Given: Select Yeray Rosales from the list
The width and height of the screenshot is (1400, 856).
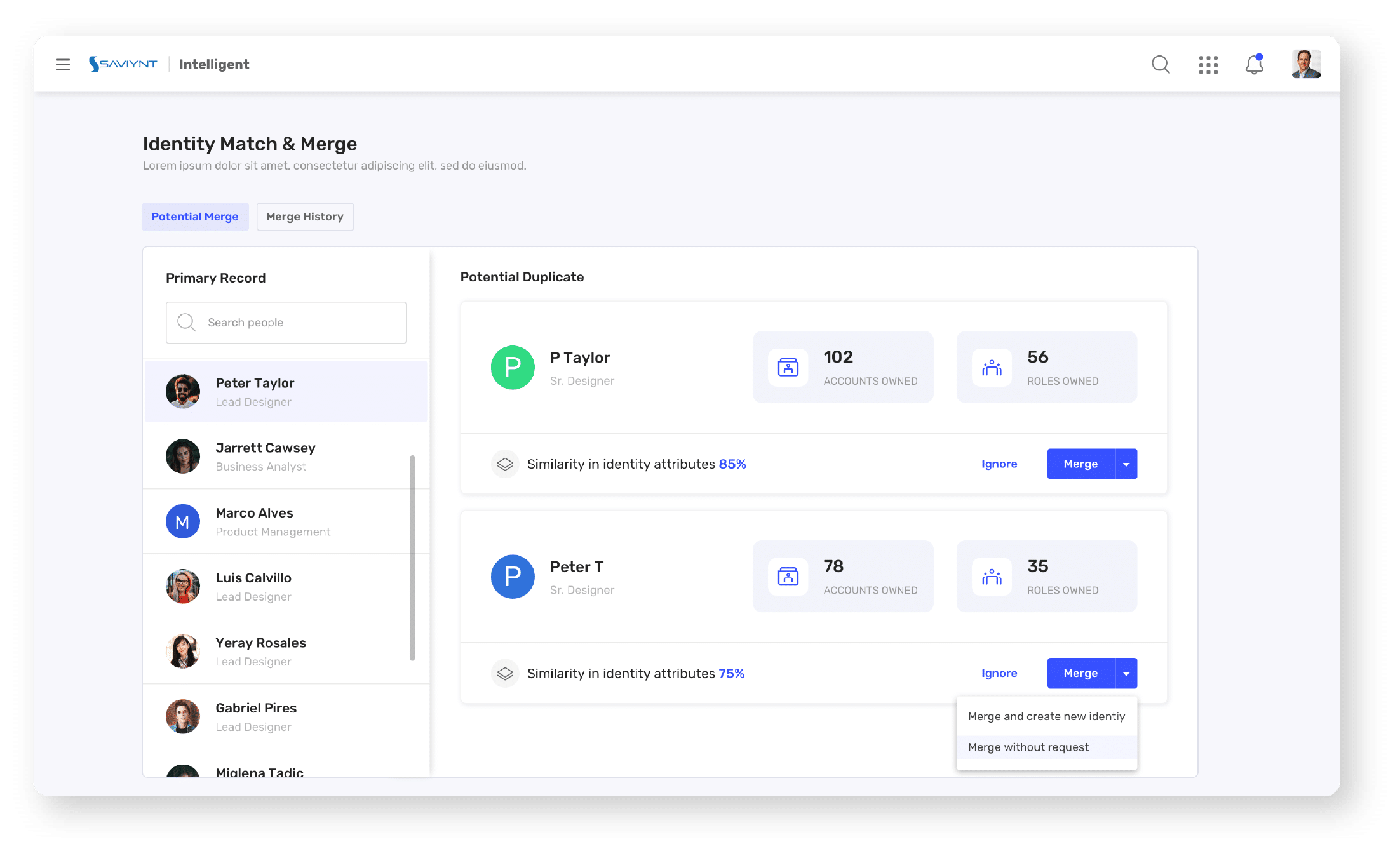Looking at the screenshot, I should click(286, 652).
